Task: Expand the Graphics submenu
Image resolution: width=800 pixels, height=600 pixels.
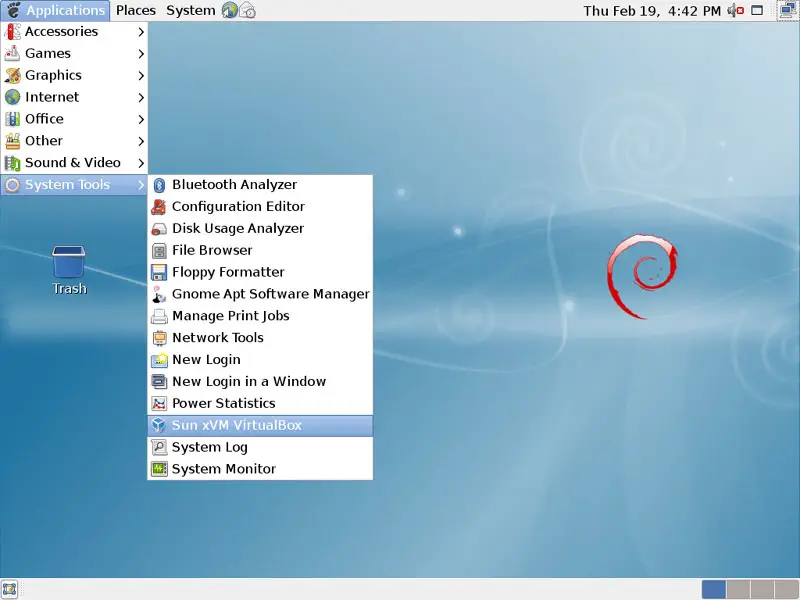Action: click(x=74, y=76)
